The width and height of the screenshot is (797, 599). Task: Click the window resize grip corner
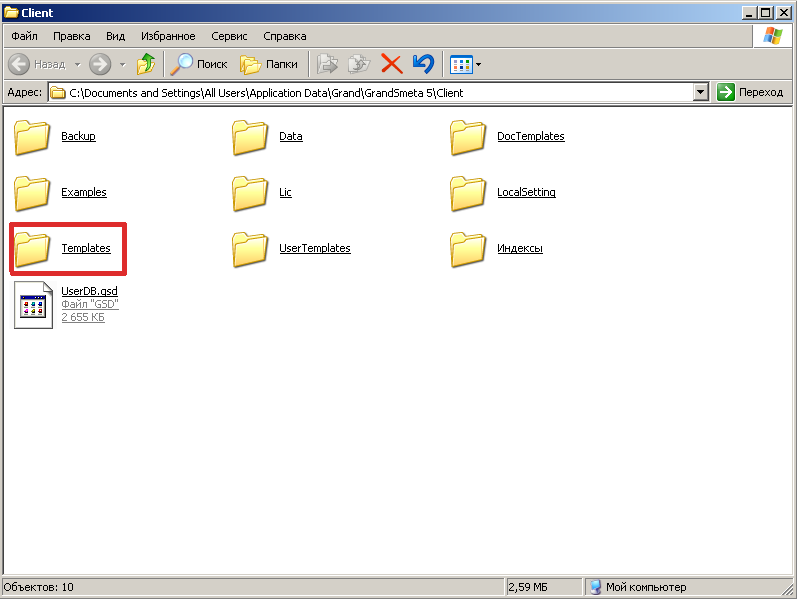tap(787, 589)
